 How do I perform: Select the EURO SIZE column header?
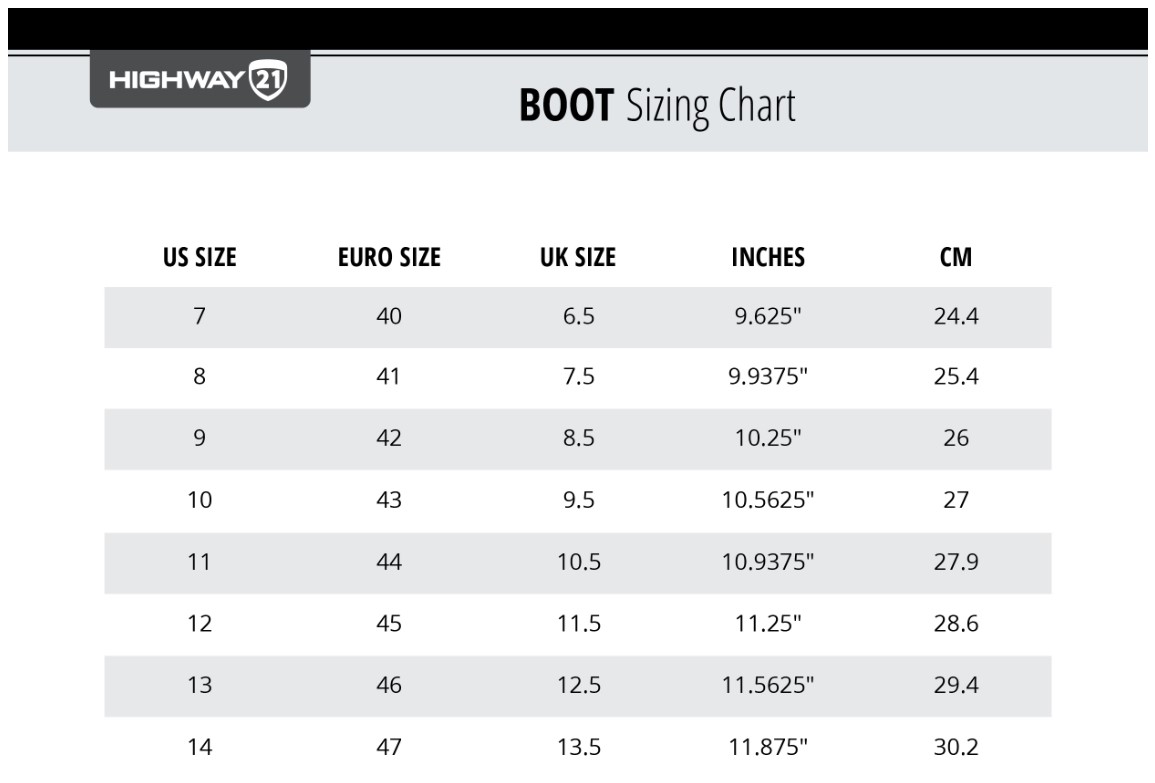pyautogui.click(x=389, y=257)
